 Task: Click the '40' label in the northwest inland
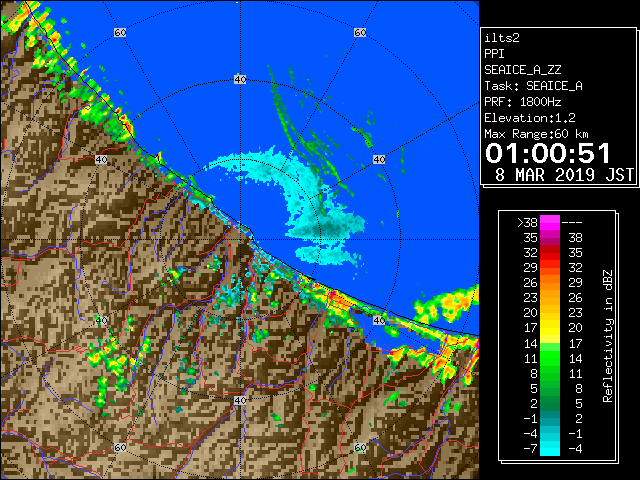101,159
